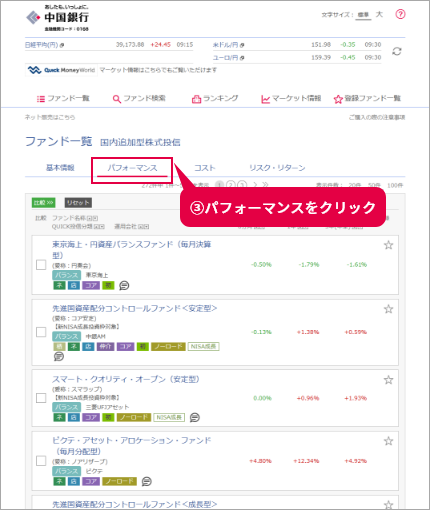Viewport: 430px width, 510px height.
Task: Click external link icon beside 日経平均(円)
Action: coord(62,45)
